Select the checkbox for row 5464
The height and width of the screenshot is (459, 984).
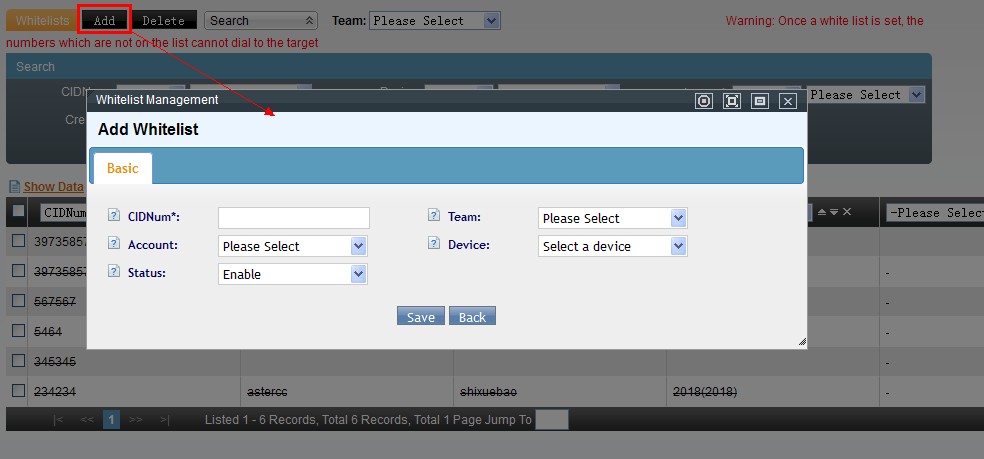(x=19, y=330)
